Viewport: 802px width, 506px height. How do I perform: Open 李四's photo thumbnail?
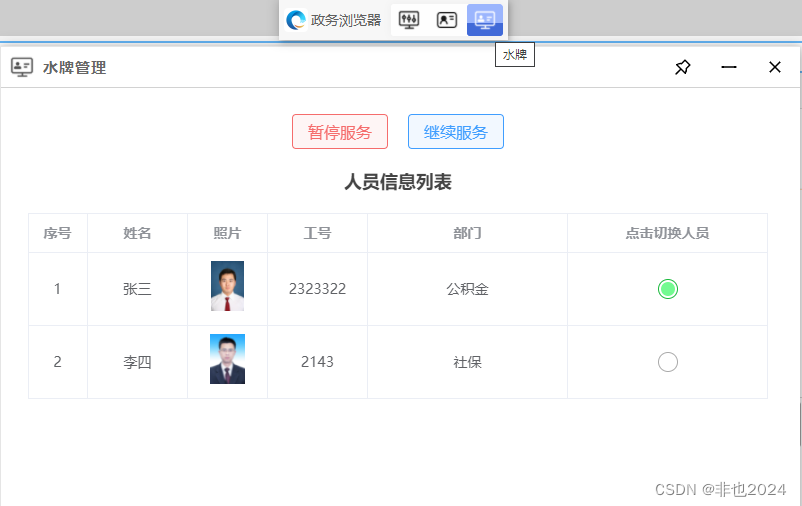click(x=227, y=359)
